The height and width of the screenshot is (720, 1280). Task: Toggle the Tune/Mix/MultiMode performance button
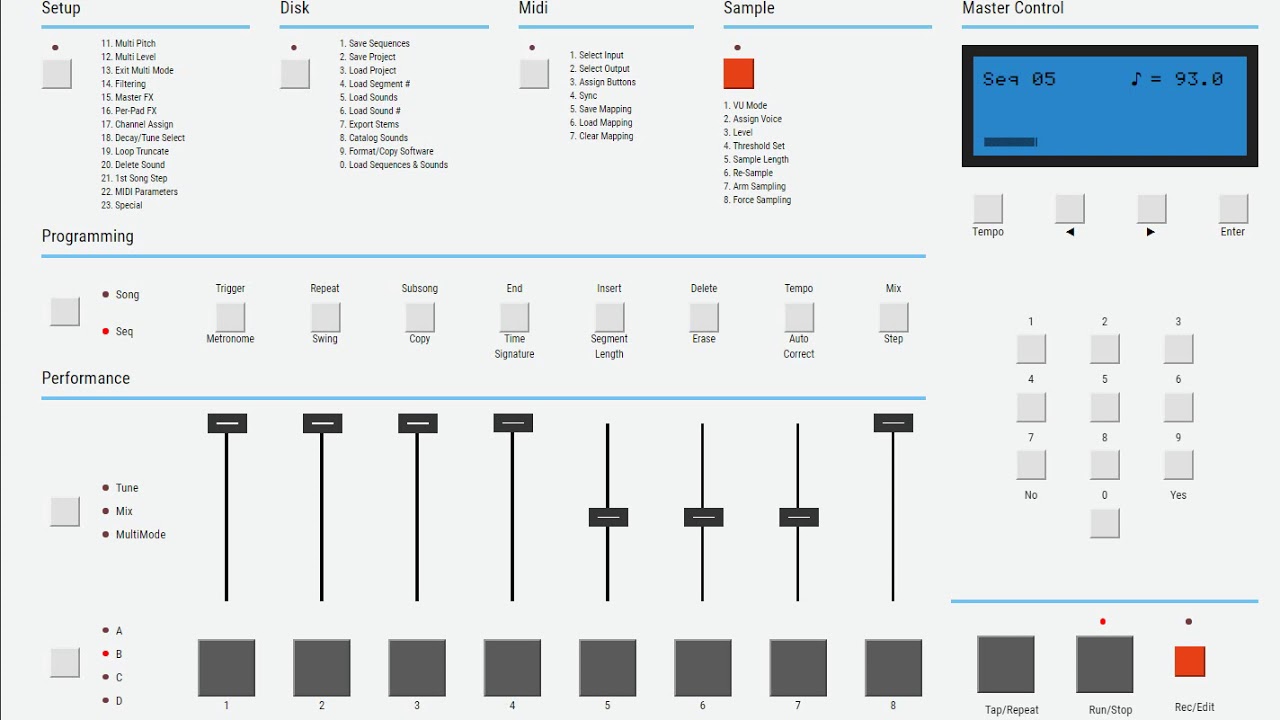point(65,511)
